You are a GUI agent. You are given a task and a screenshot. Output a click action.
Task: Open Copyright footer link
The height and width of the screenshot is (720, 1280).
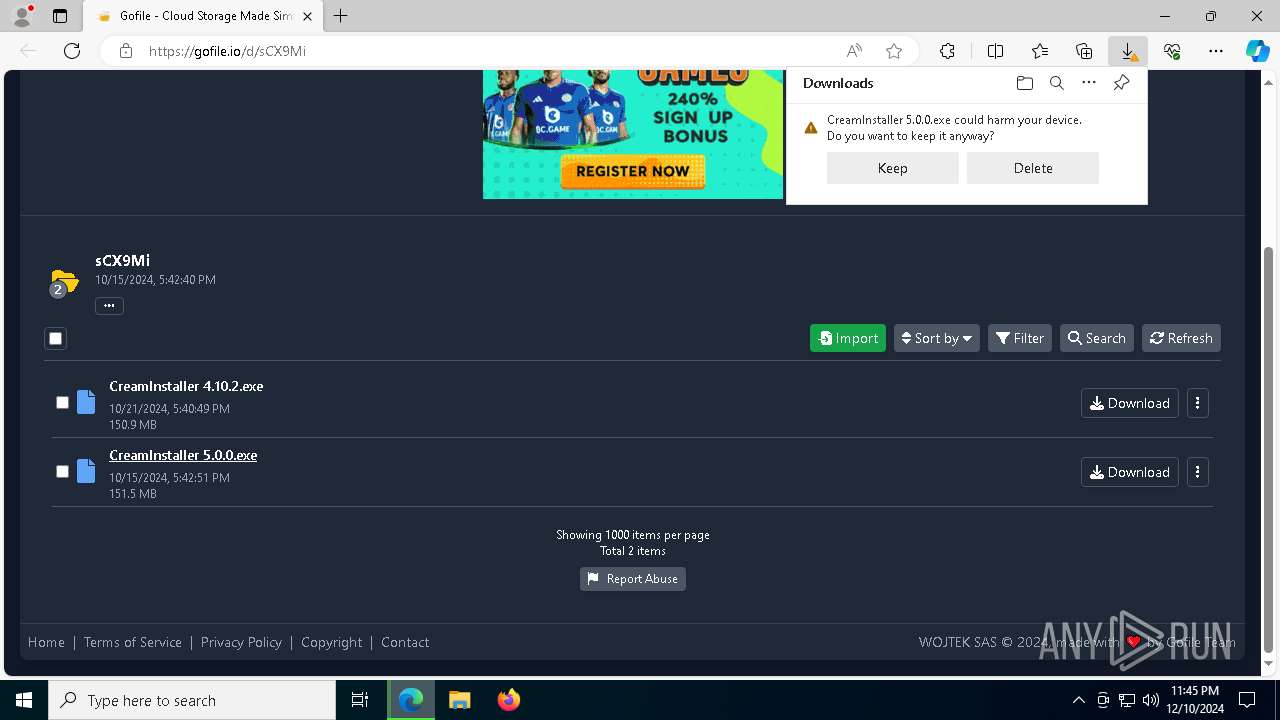pos(332,642)
